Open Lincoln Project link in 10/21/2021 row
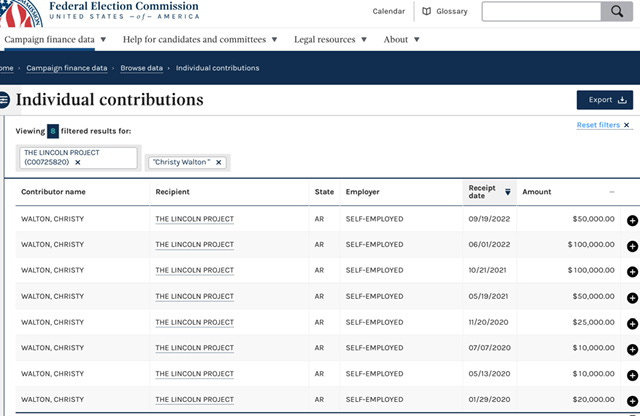Image resolution: width=640 pixels, height=416 pixels. tap(194, 271)
